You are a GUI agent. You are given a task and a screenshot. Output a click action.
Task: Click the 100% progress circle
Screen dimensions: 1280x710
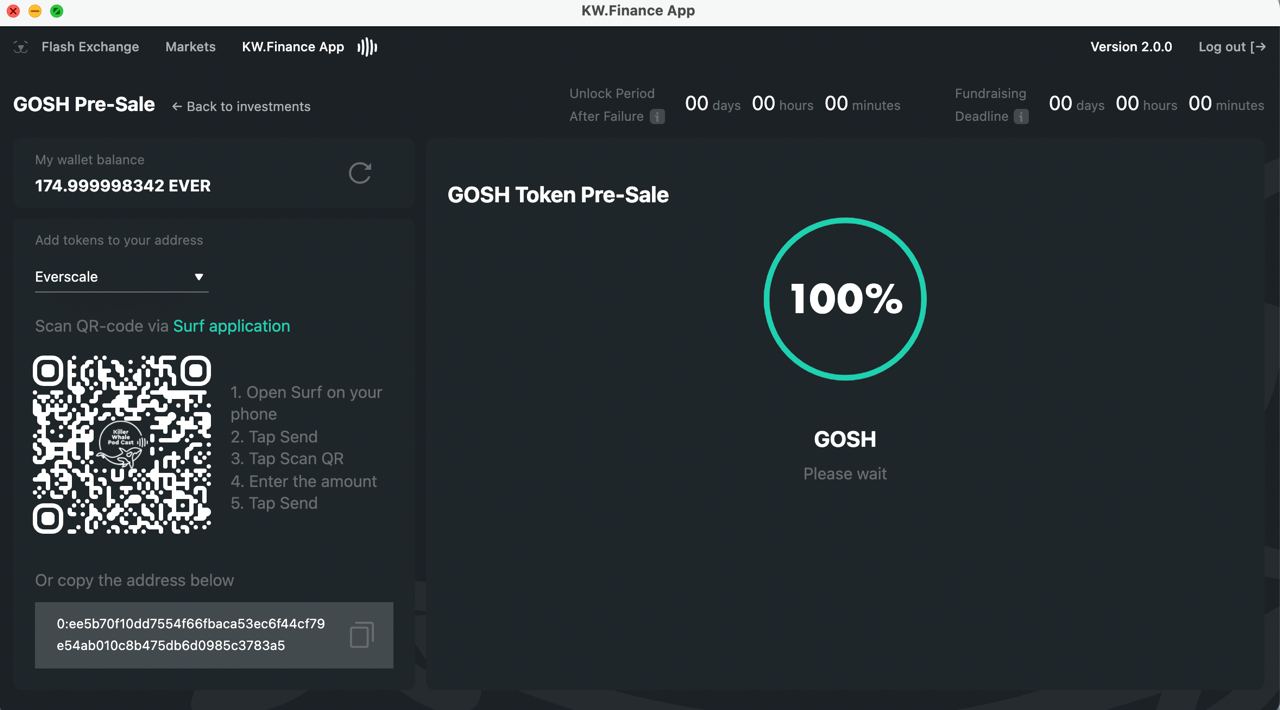pyautogui.click(x=845, y=299)
